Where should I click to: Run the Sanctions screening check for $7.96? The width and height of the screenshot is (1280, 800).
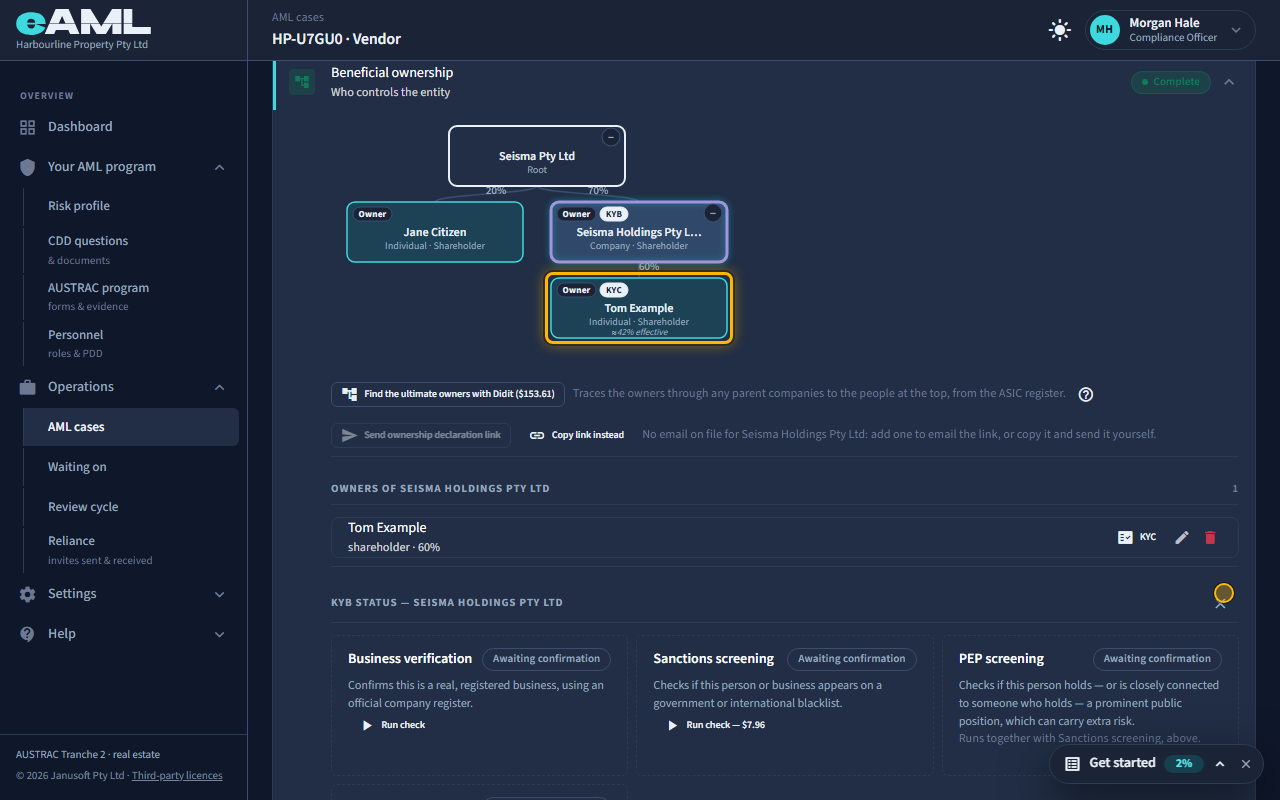(x=716, y=725)
